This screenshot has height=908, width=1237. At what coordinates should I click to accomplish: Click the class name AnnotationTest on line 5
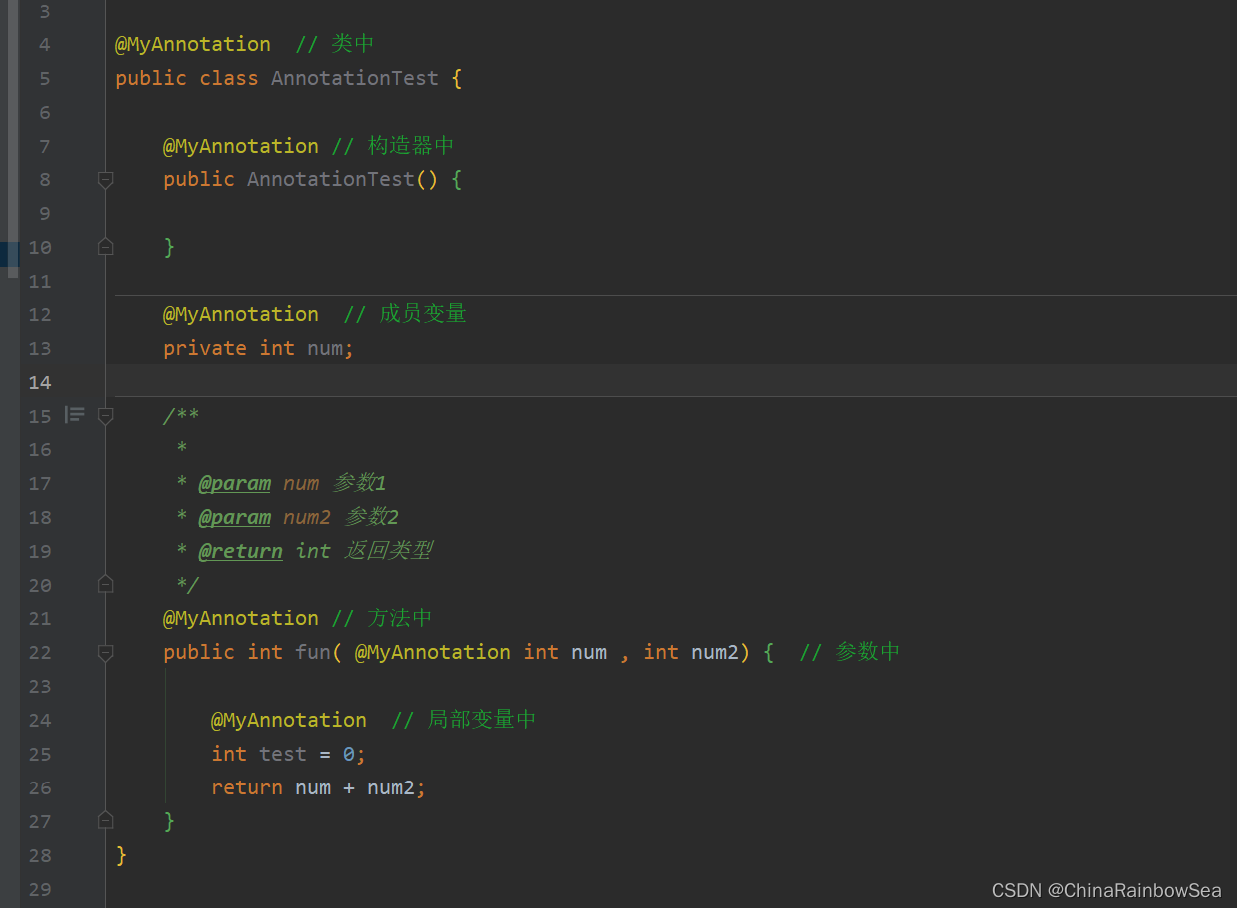pos(355,78)
